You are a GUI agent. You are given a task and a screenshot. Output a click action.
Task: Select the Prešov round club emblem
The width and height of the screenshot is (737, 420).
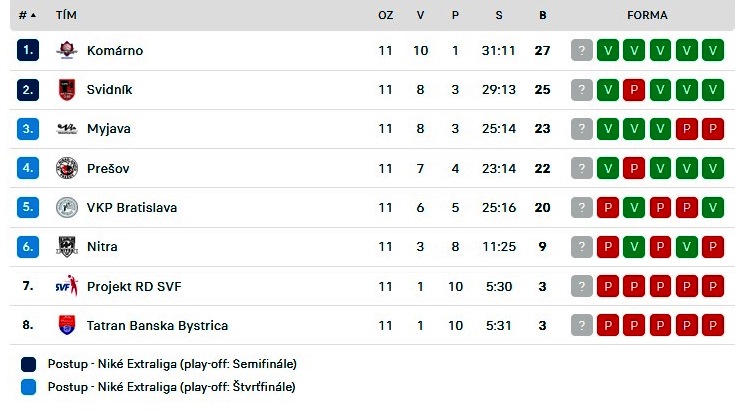click(67, 168)
